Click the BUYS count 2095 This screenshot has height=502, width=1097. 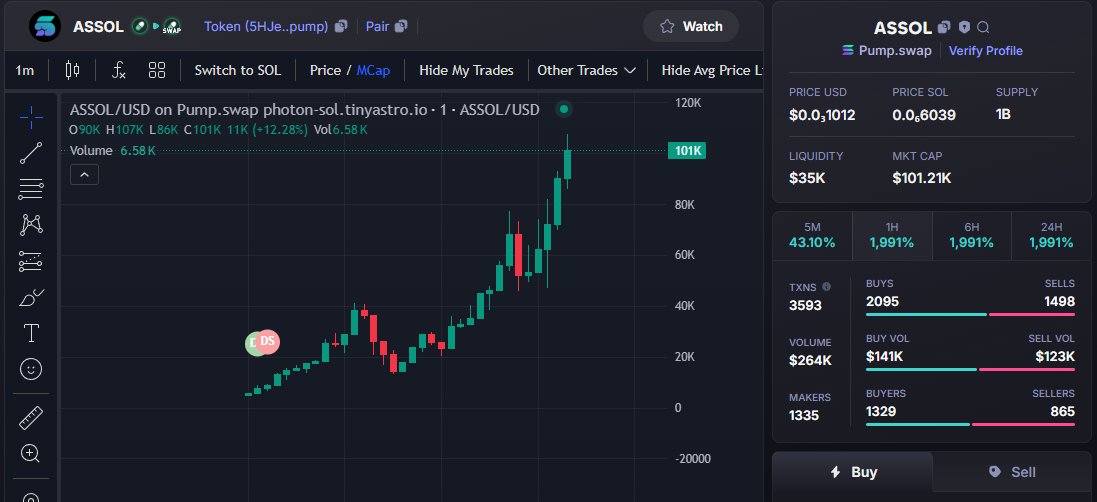click(x=882, y=302)
